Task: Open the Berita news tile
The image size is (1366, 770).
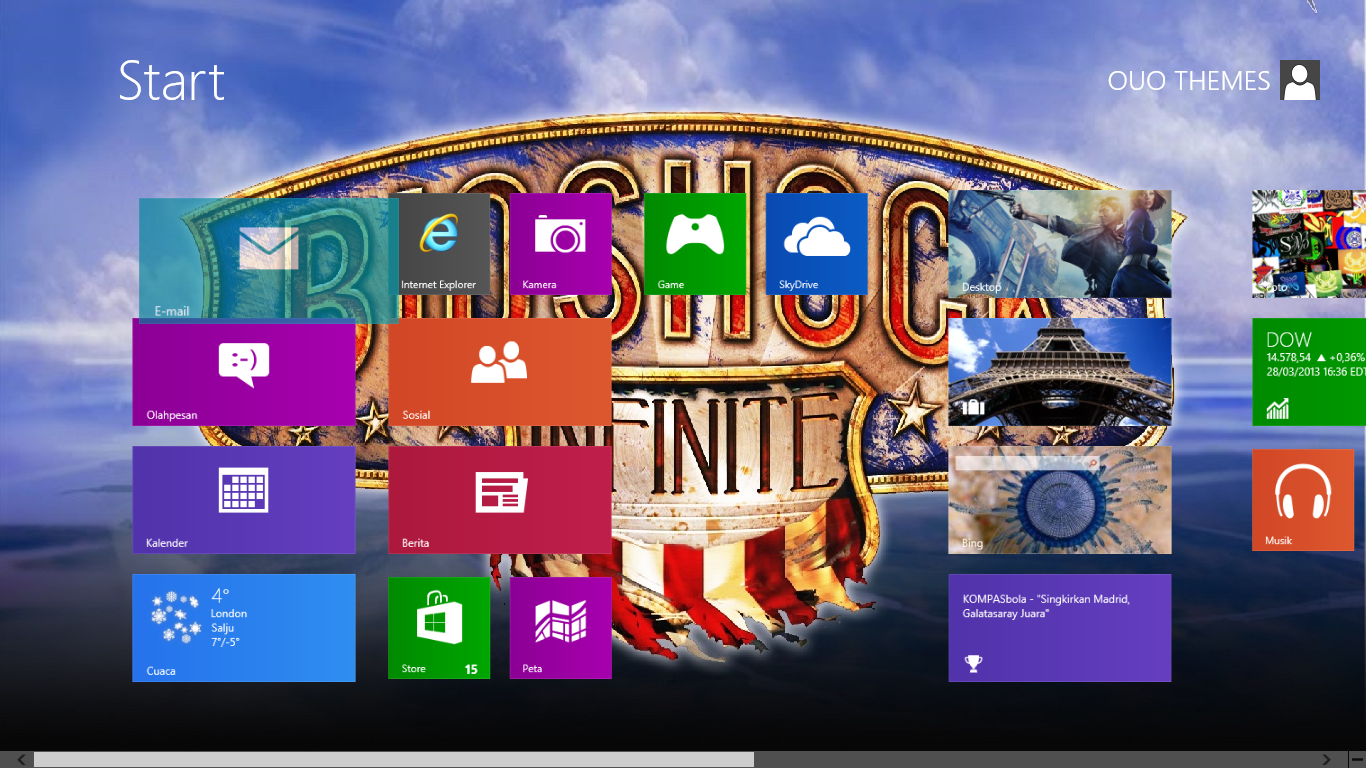Action: pos(500,500)
